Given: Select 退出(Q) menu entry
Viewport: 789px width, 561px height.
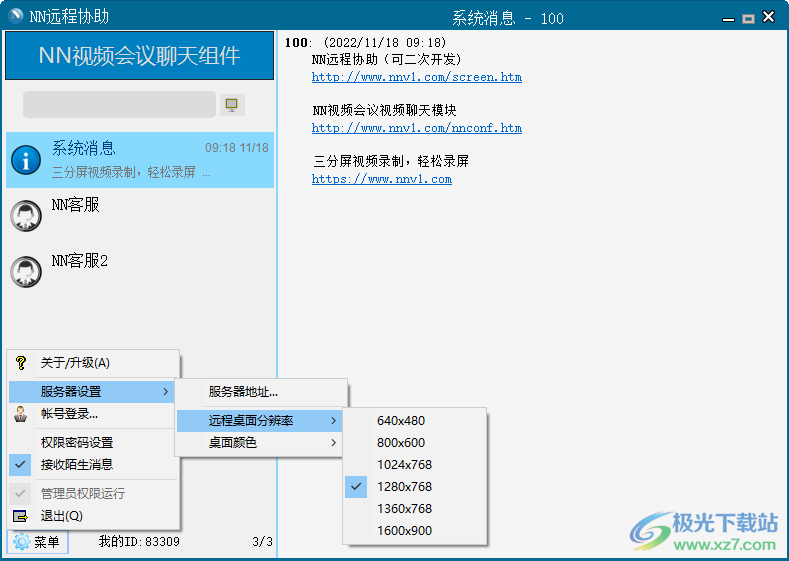Looking at the screenshot, I should 94,516.
